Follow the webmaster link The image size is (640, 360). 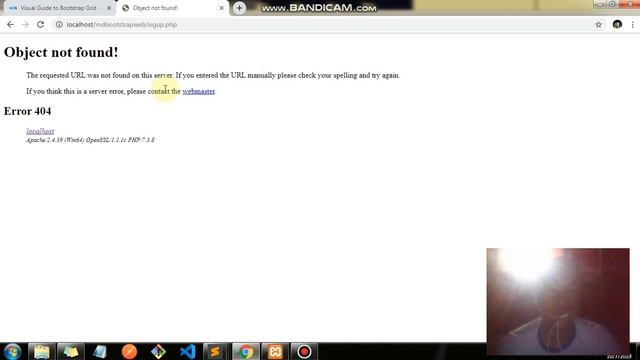coord(198,91)
